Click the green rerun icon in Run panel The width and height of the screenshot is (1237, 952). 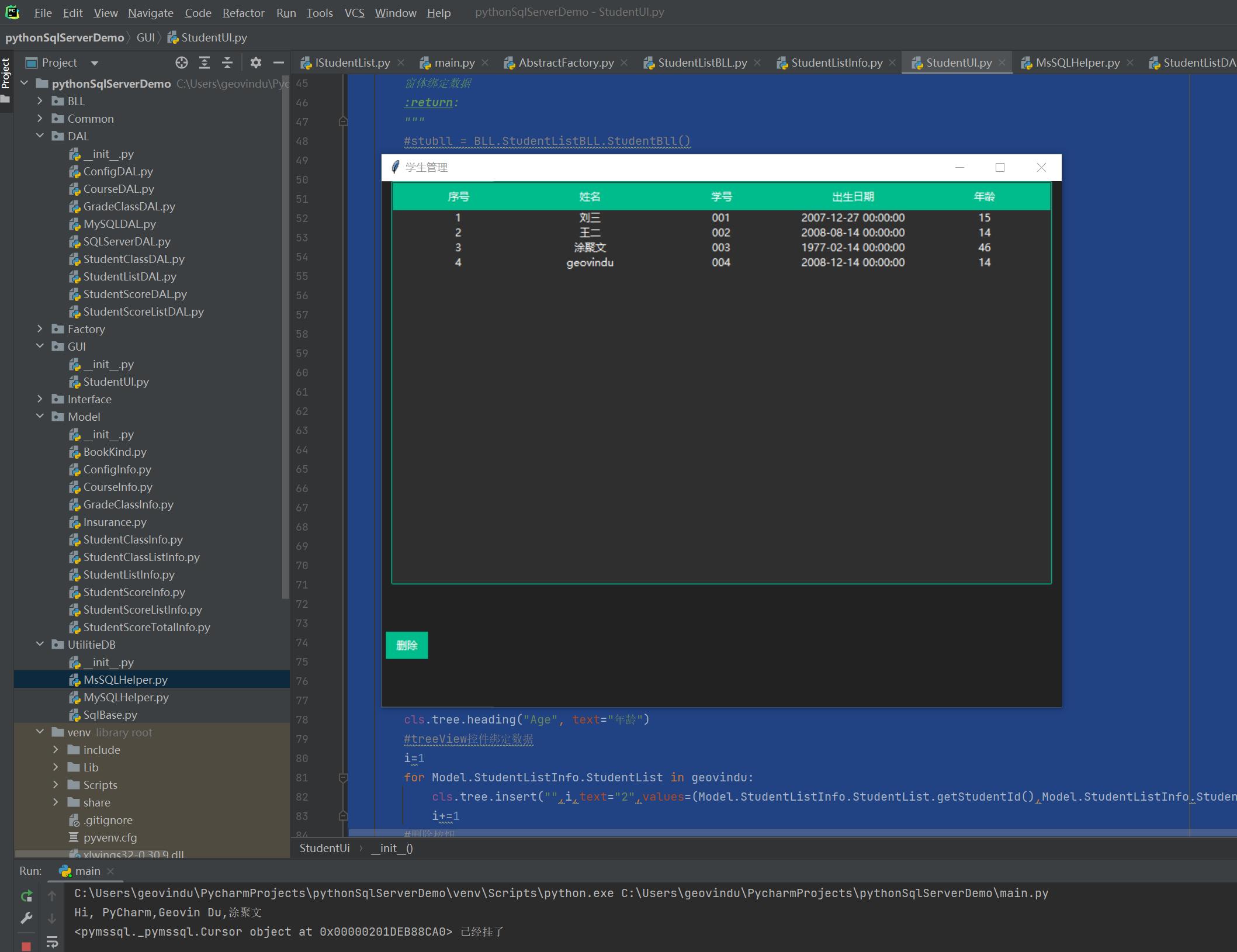coord(26,896)
